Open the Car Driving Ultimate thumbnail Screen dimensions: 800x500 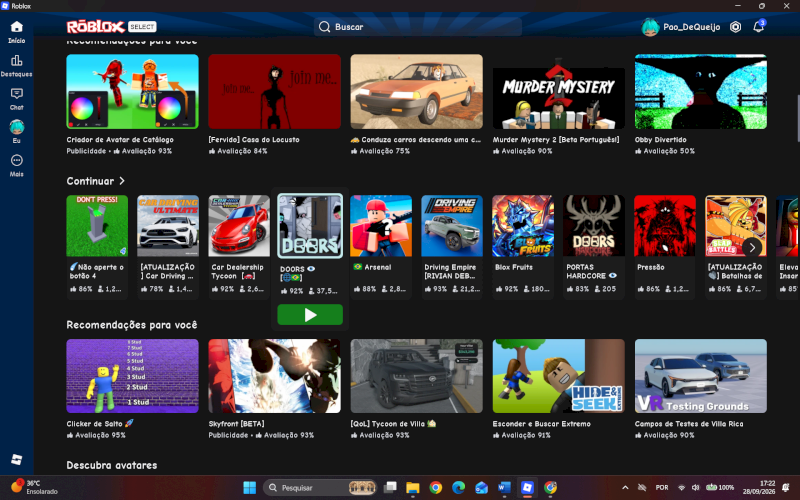click(x=168, y=226)
